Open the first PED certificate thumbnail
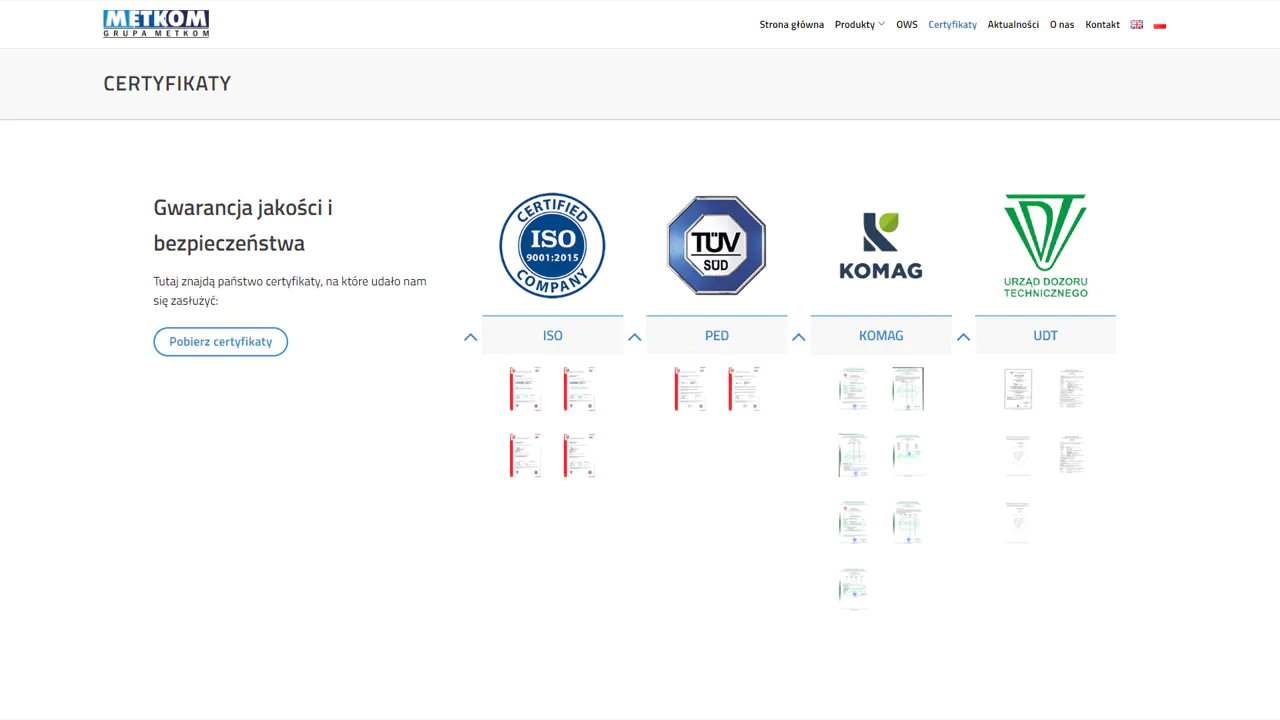The width and height of the screenshot is (1280, 720). [x=690, y=389]
